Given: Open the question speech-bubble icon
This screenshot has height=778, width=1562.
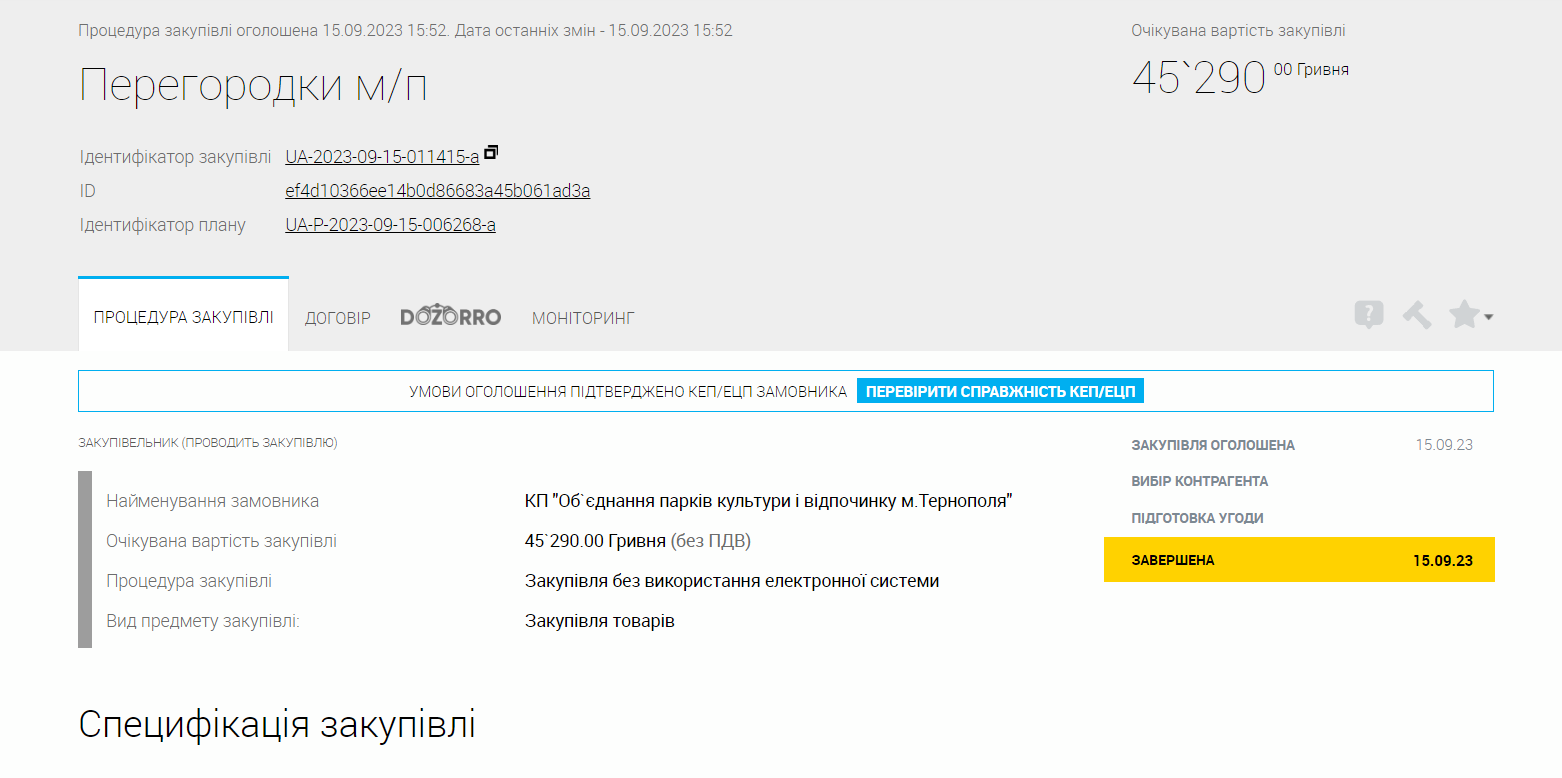Looking at the screenshot, I should coord(1369,315).
